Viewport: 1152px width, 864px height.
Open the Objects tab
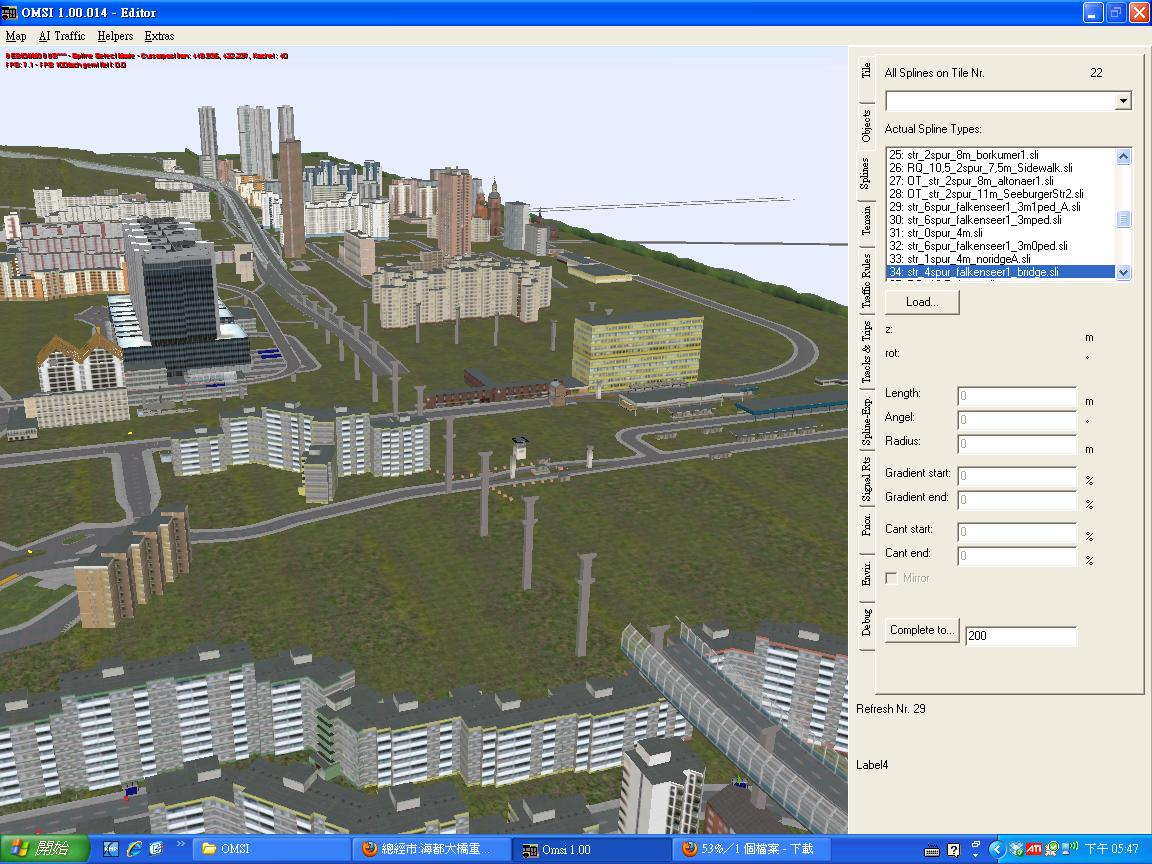point(866,126)
